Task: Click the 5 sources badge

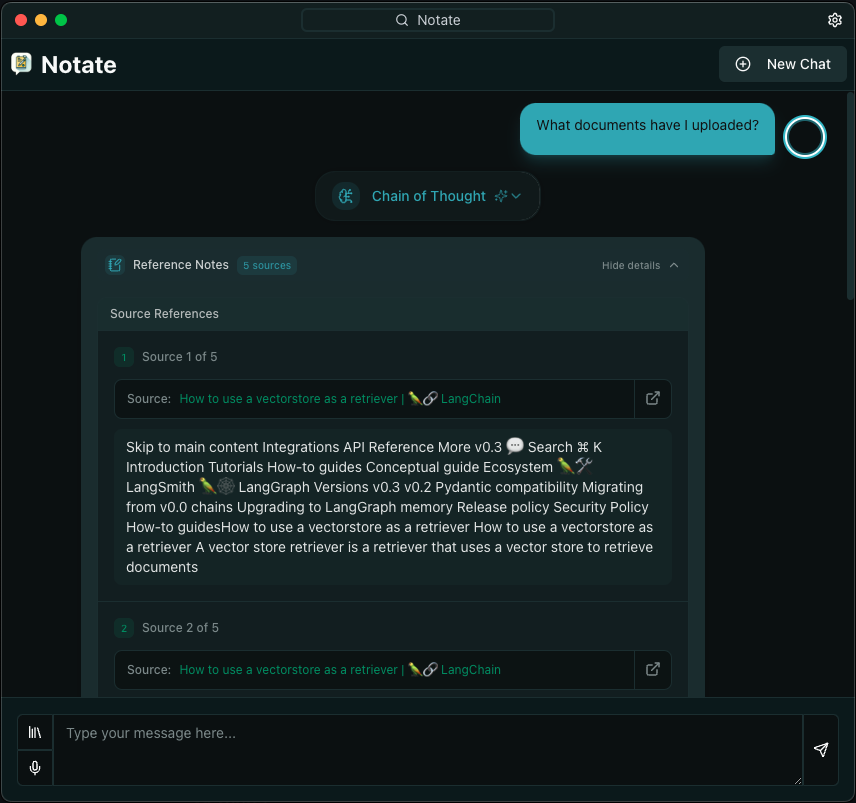Action: pyautogui.click(x=267, y=265)
